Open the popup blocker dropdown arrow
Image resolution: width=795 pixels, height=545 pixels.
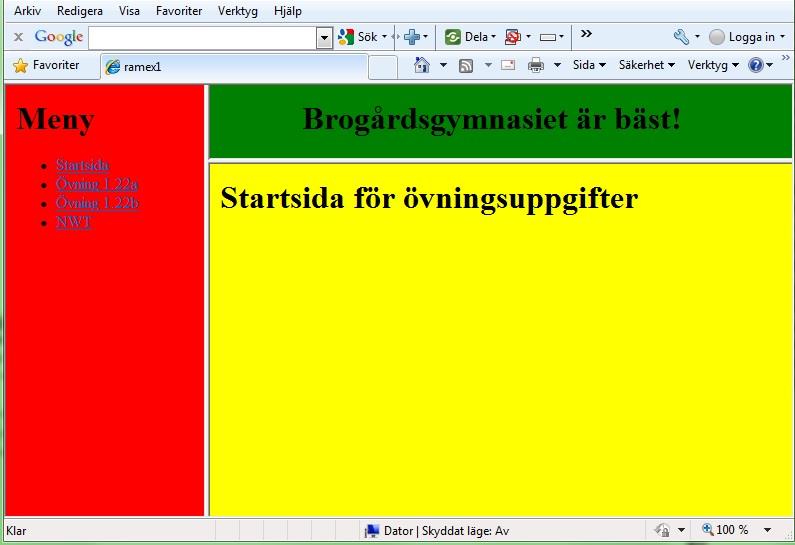pyautogui.click(x=528, y=37)
